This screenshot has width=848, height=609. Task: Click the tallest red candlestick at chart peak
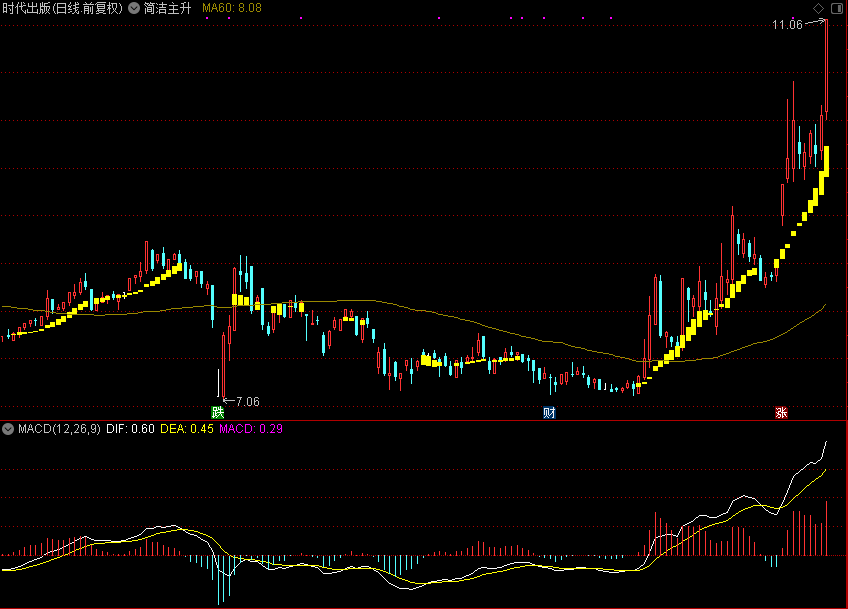(826, 69)
